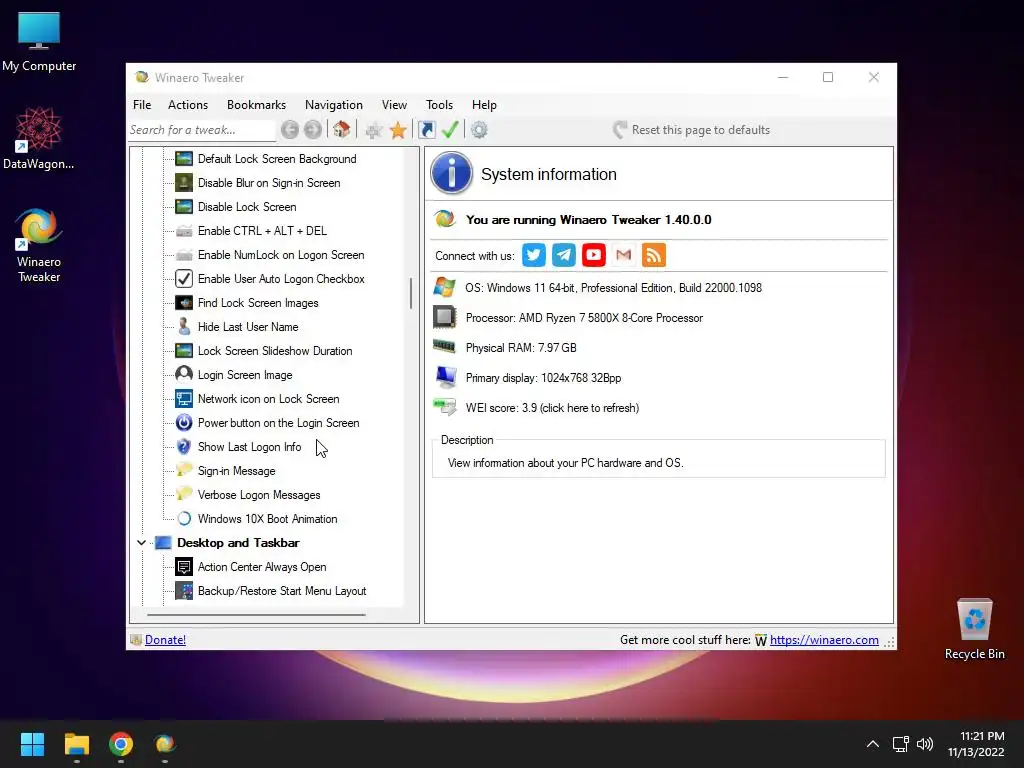Select Disable Blur on Sign-in Screen
1024x768 pixels.
point(268,183)
